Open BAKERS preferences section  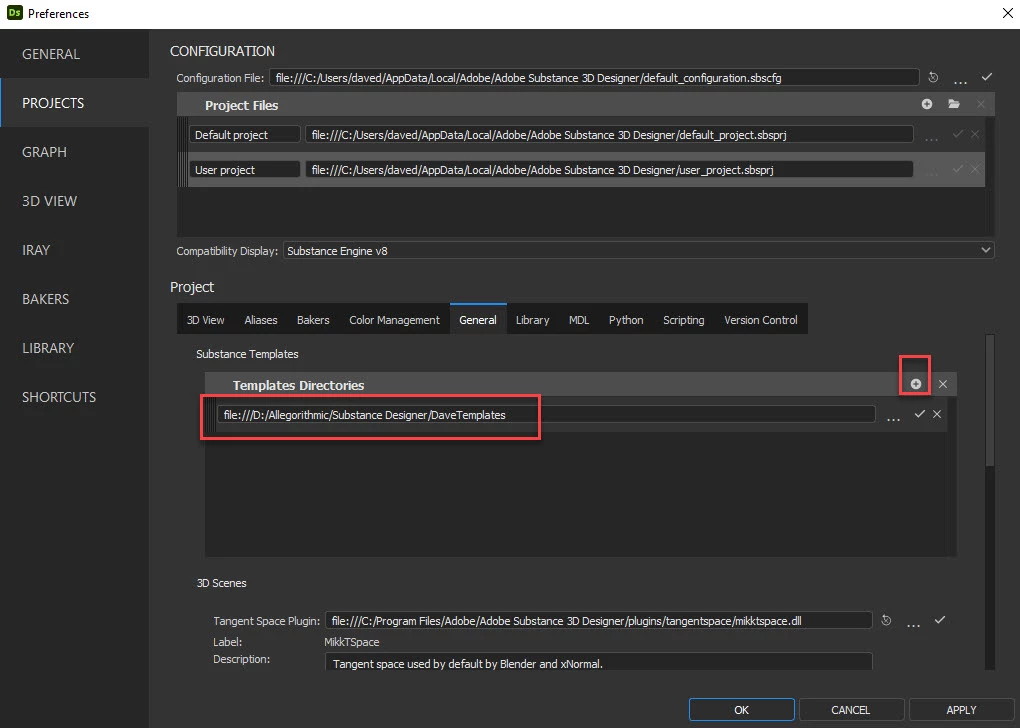pyautogui.click(x=74, y=299)
